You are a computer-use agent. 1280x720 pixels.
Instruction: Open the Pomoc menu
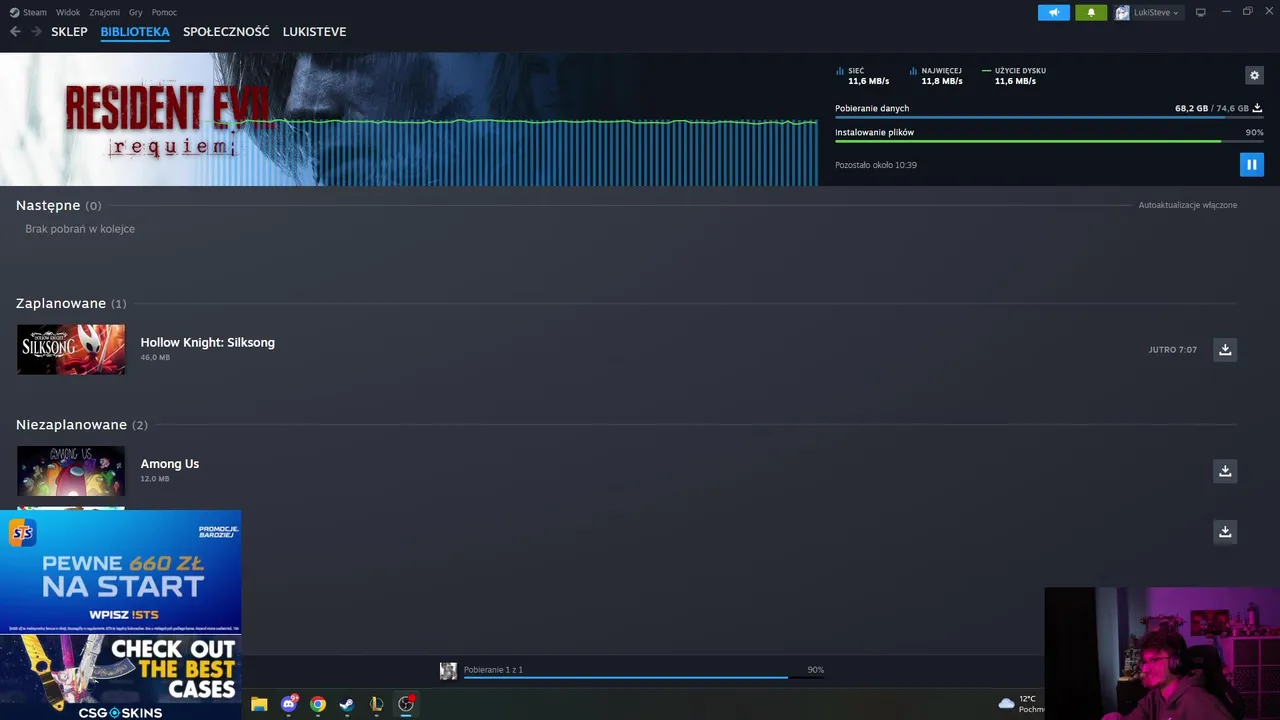(164, 12)
